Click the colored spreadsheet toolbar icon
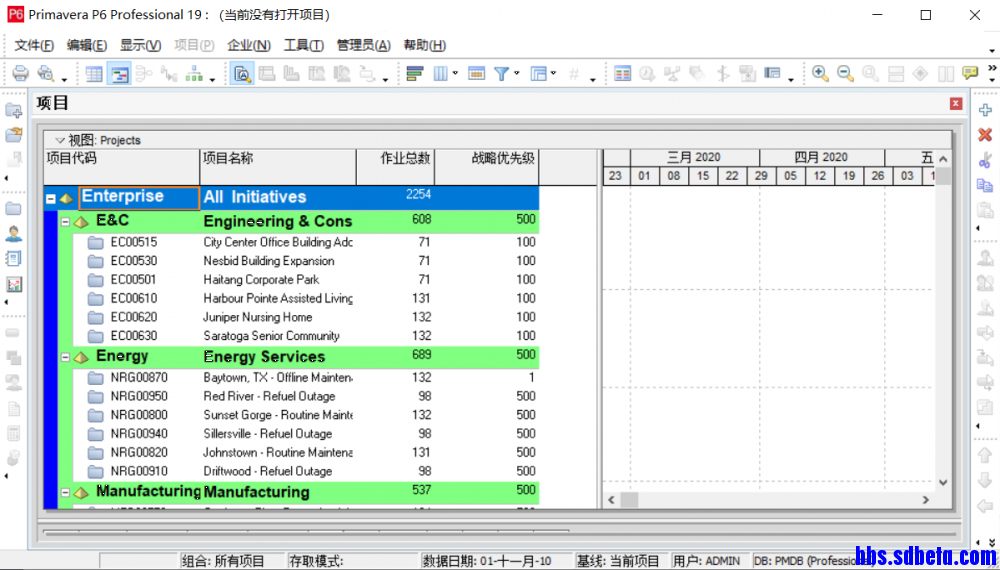The height and width of the screenshot is (570, 1000). pyautogui.click(x=622, y=74)
